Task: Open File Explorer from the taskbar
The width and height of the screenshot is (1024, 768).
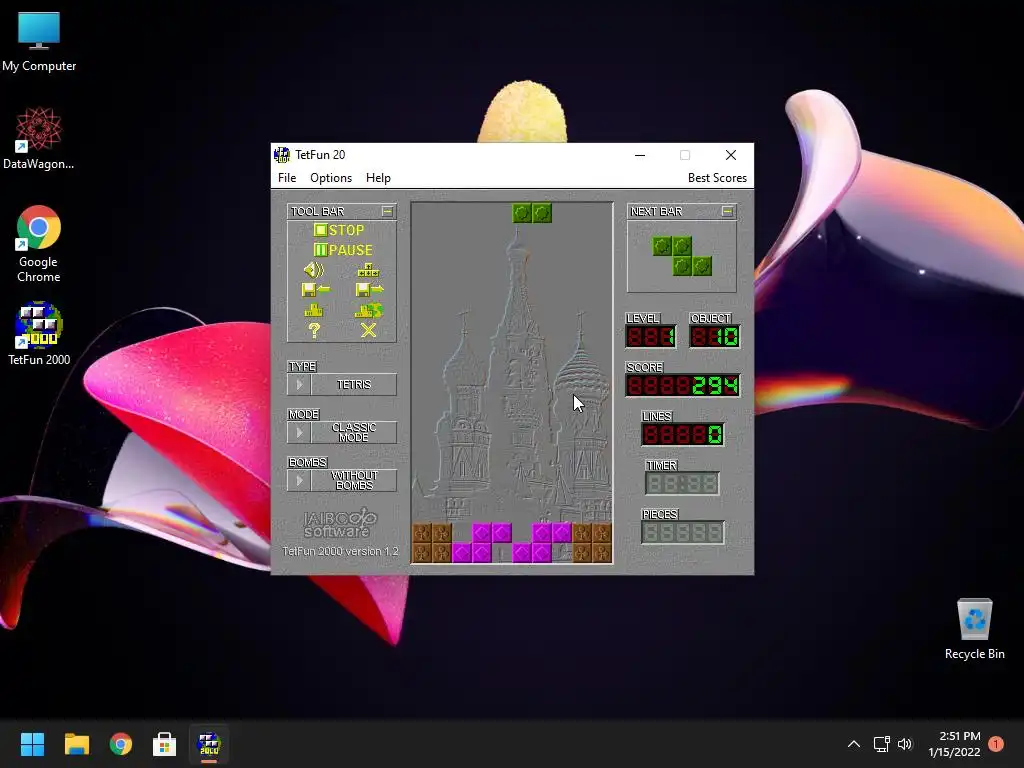Action: [x=76, y=744]
